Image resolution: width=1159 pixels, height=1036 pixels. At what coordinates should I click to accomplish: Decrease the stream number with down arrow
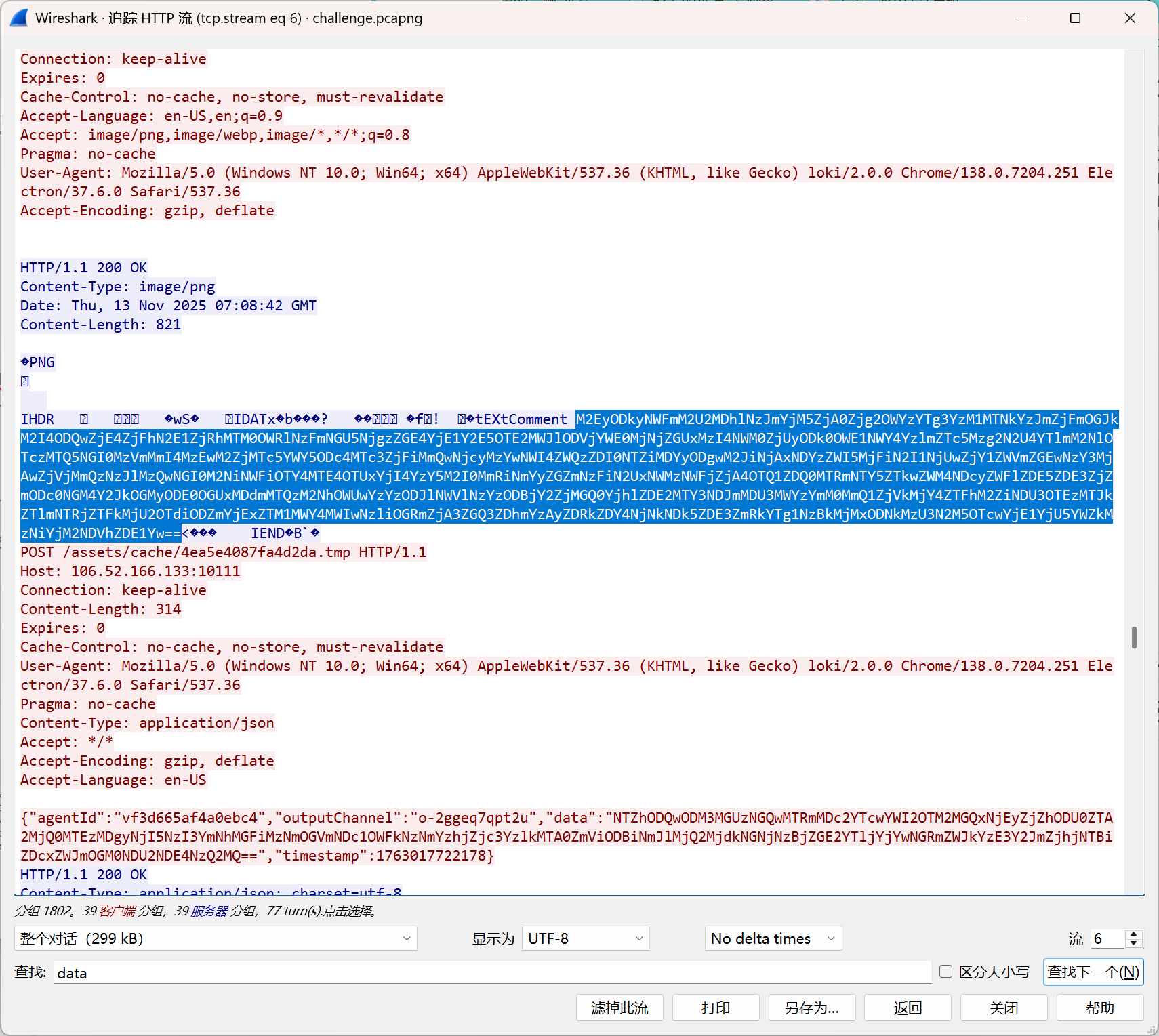pos(1134,943)
